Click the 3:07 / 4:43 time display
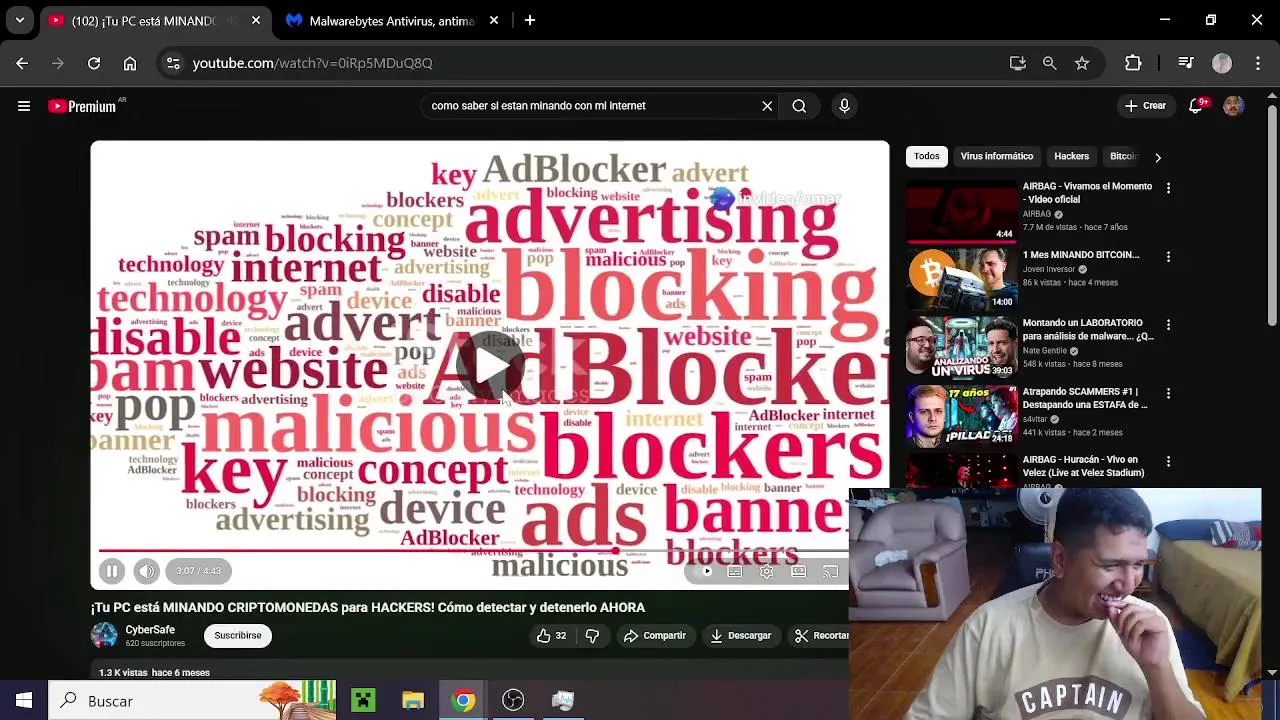This screenshot has width=1280, height=720. tap(199, 571)
